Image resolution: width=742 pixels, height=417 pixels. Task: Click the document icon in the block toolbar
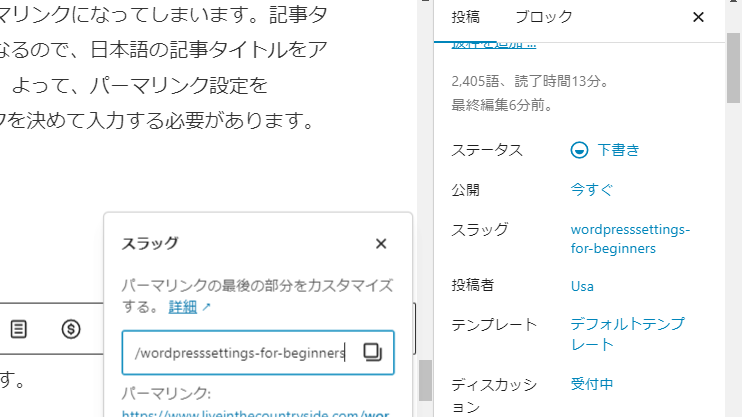[19, 328]
